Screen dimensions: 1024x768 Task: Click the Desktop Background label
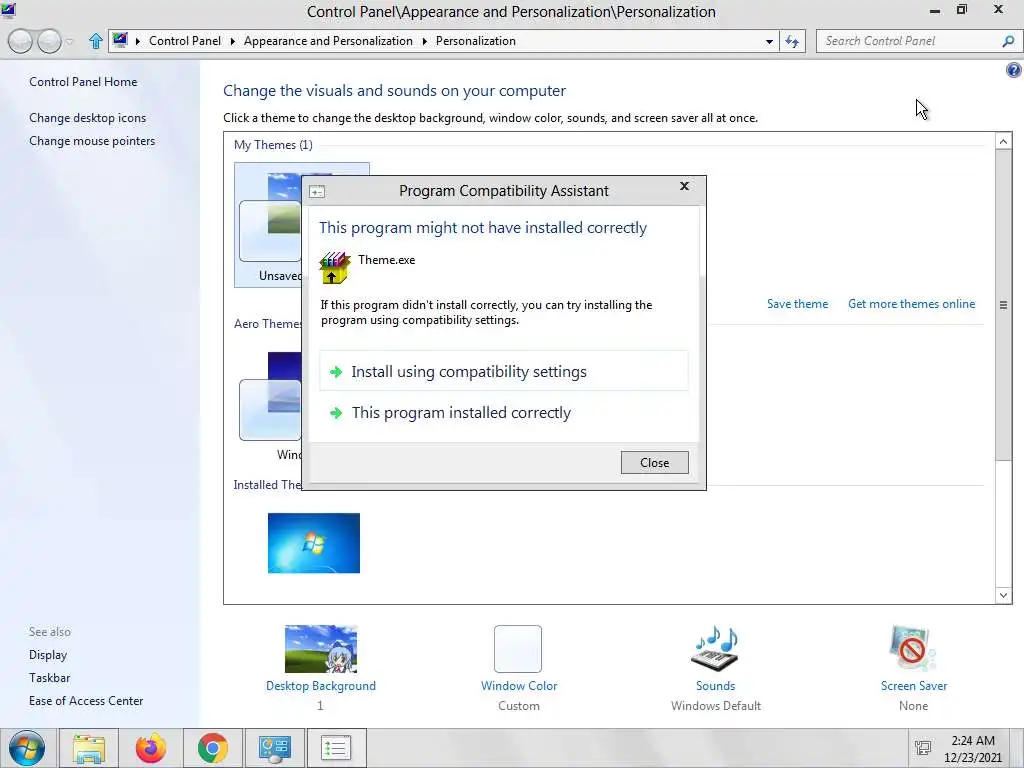[321, 686]
